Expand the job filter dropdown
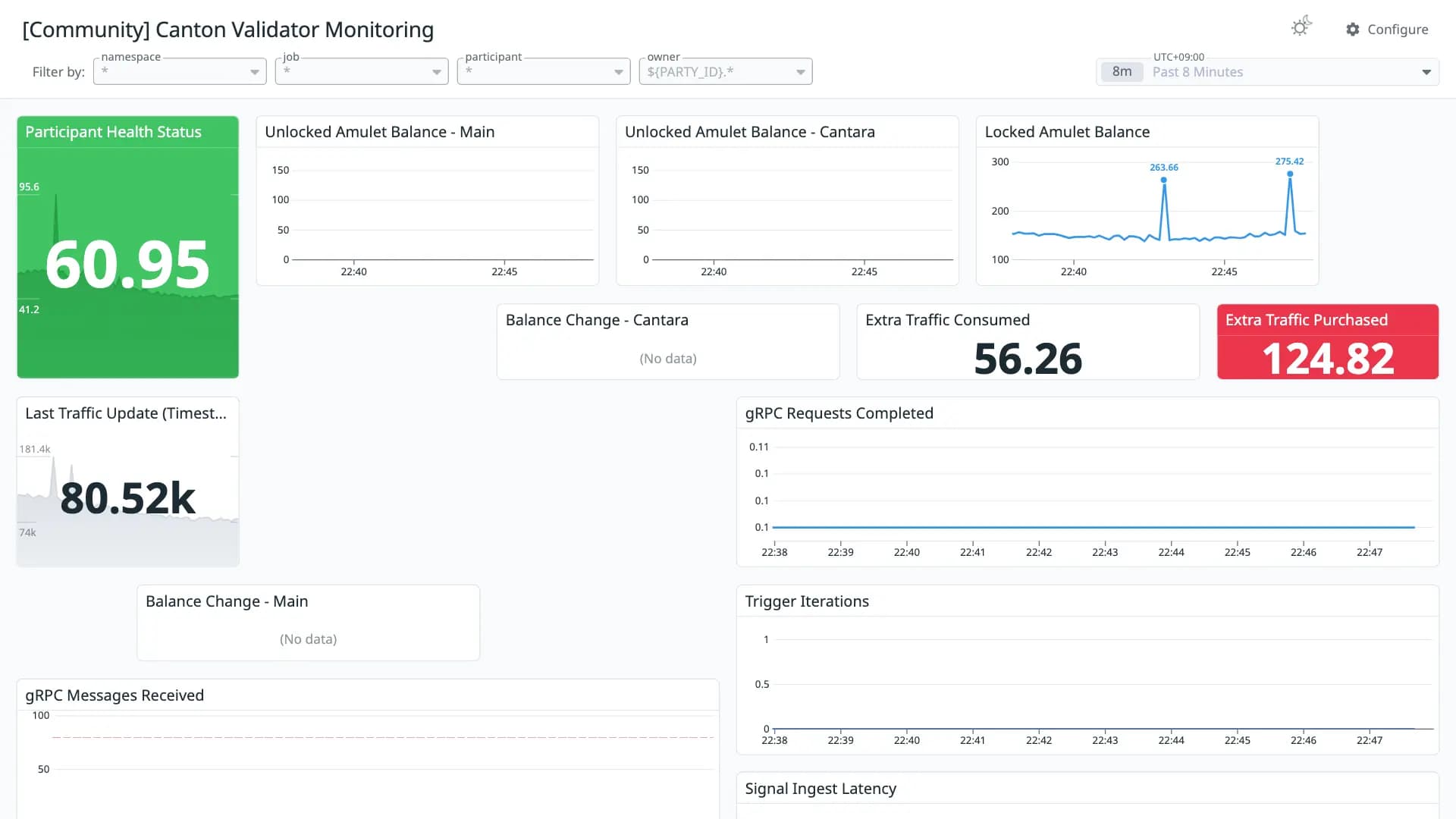The image size is (1456, 819). click(x=362, y=71)
